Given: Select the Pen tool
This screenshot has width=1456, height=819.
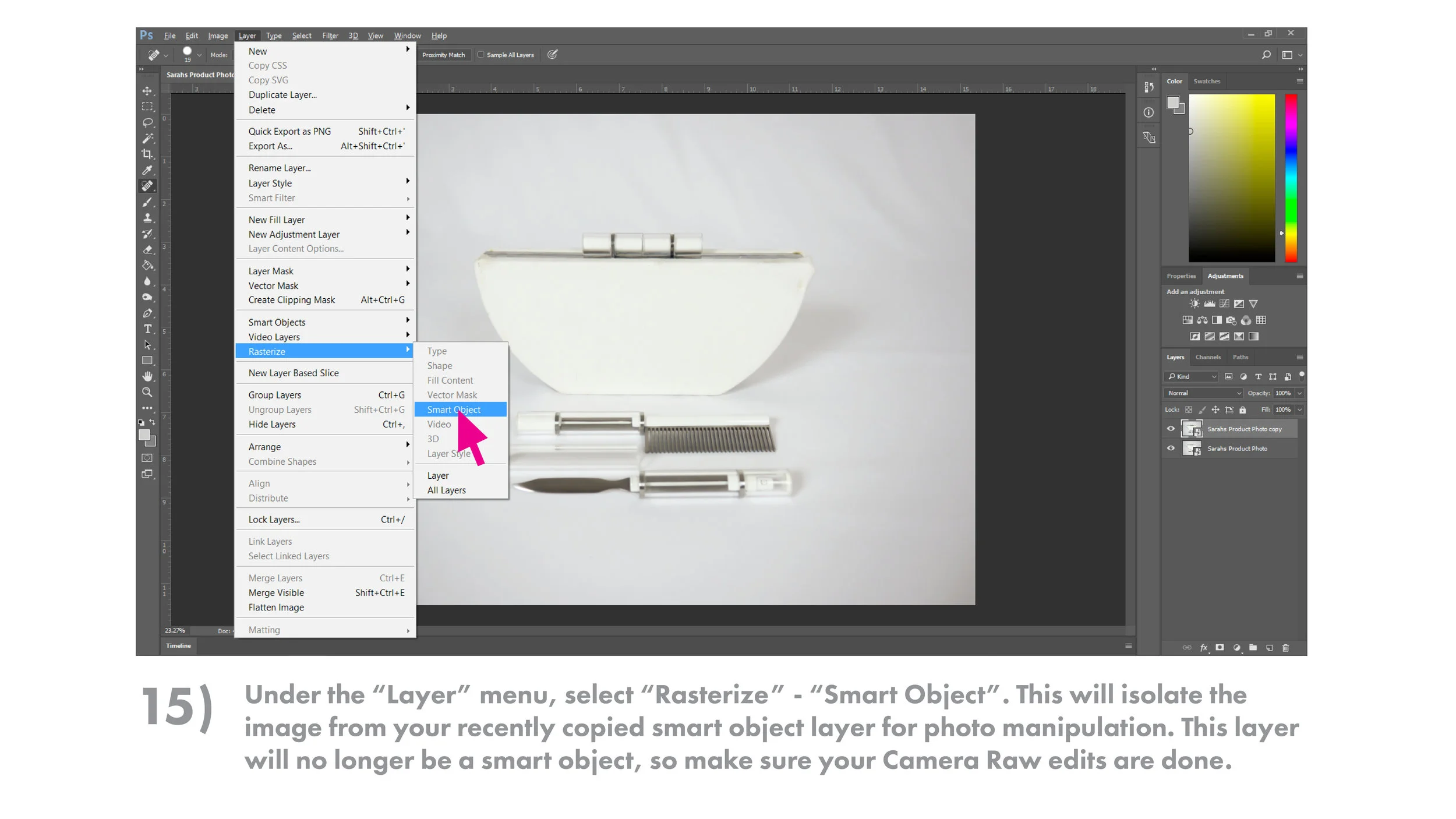Looking at the screenshot, I should 147,313.
